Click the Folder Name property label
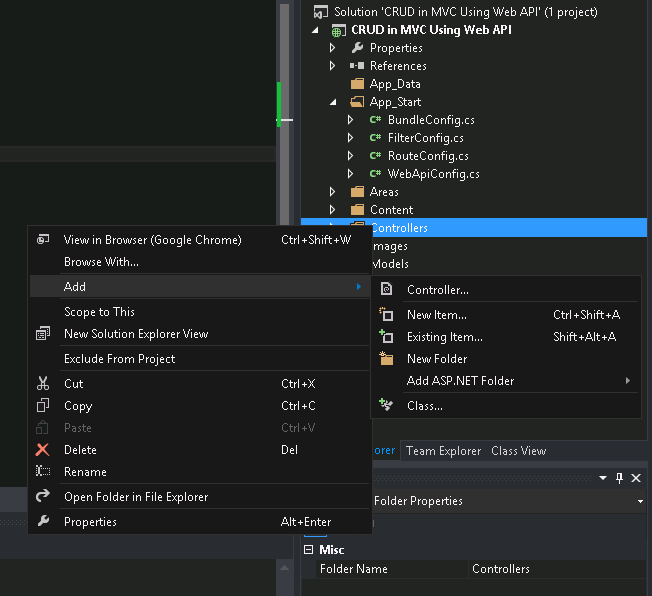Screen dimensions: 652x596 tap(353, 569)
